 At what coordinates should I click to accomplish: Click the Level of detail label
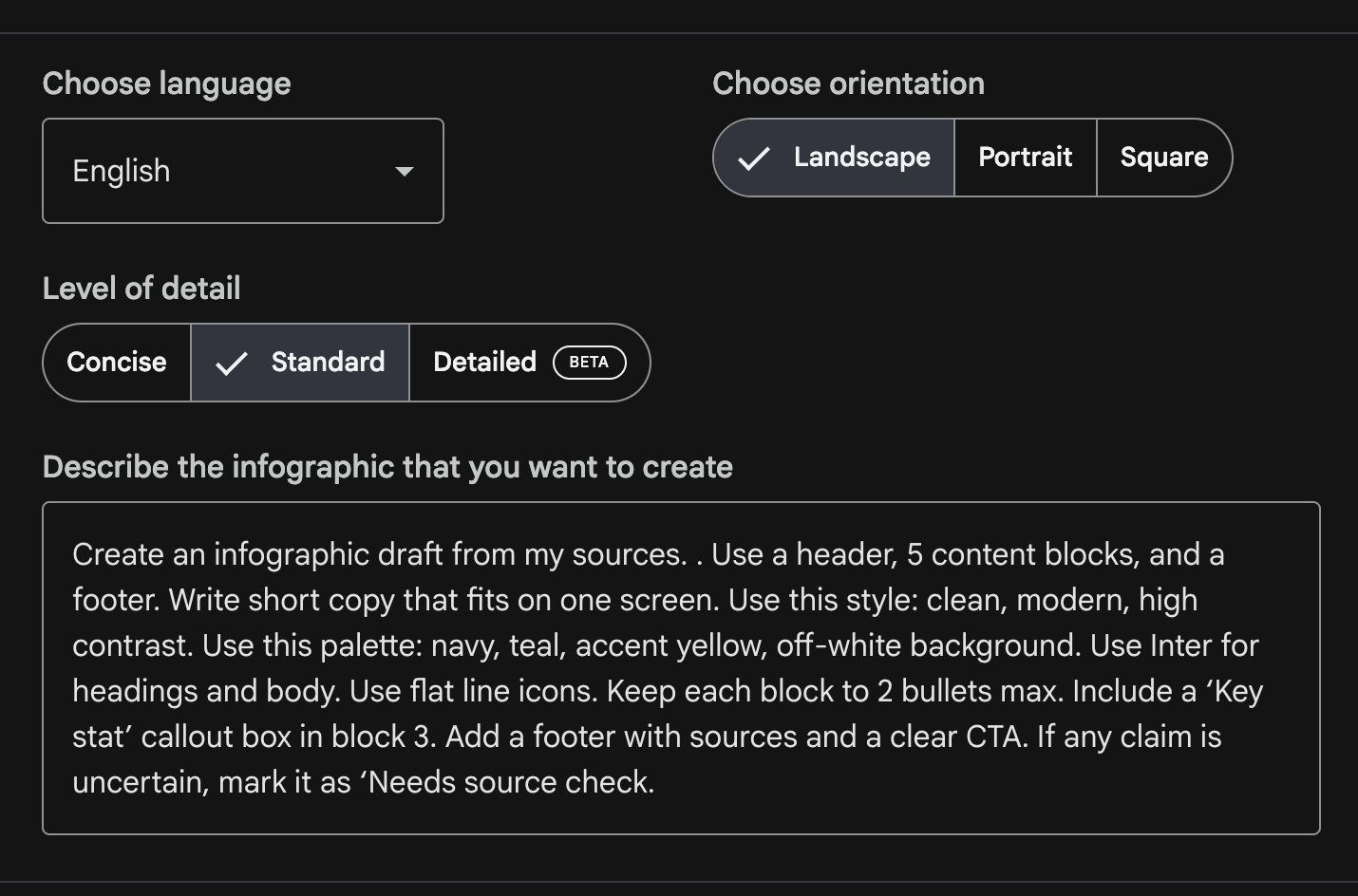pos(141,289)
